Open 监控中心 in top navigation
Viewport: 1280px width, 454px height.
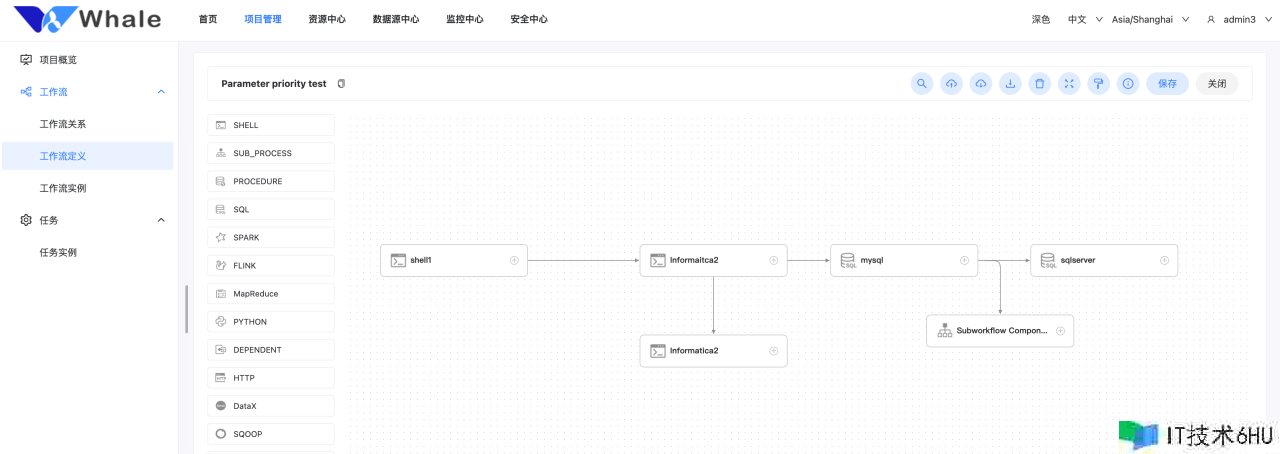click(x=465, y=19)
